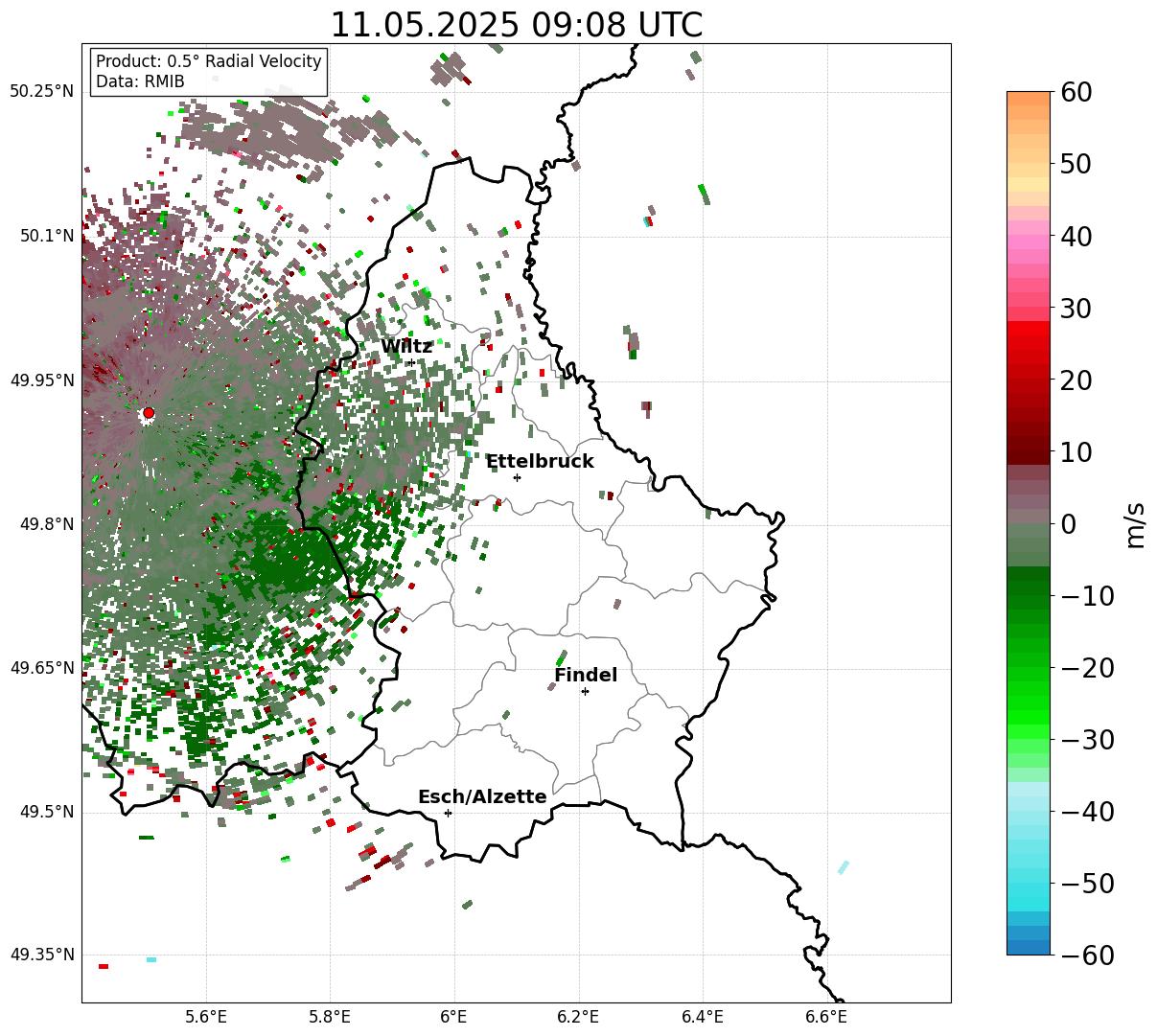1157x1036 pixels.
Task: Click the colorbar tick label 0
Action: [1068, 523]
